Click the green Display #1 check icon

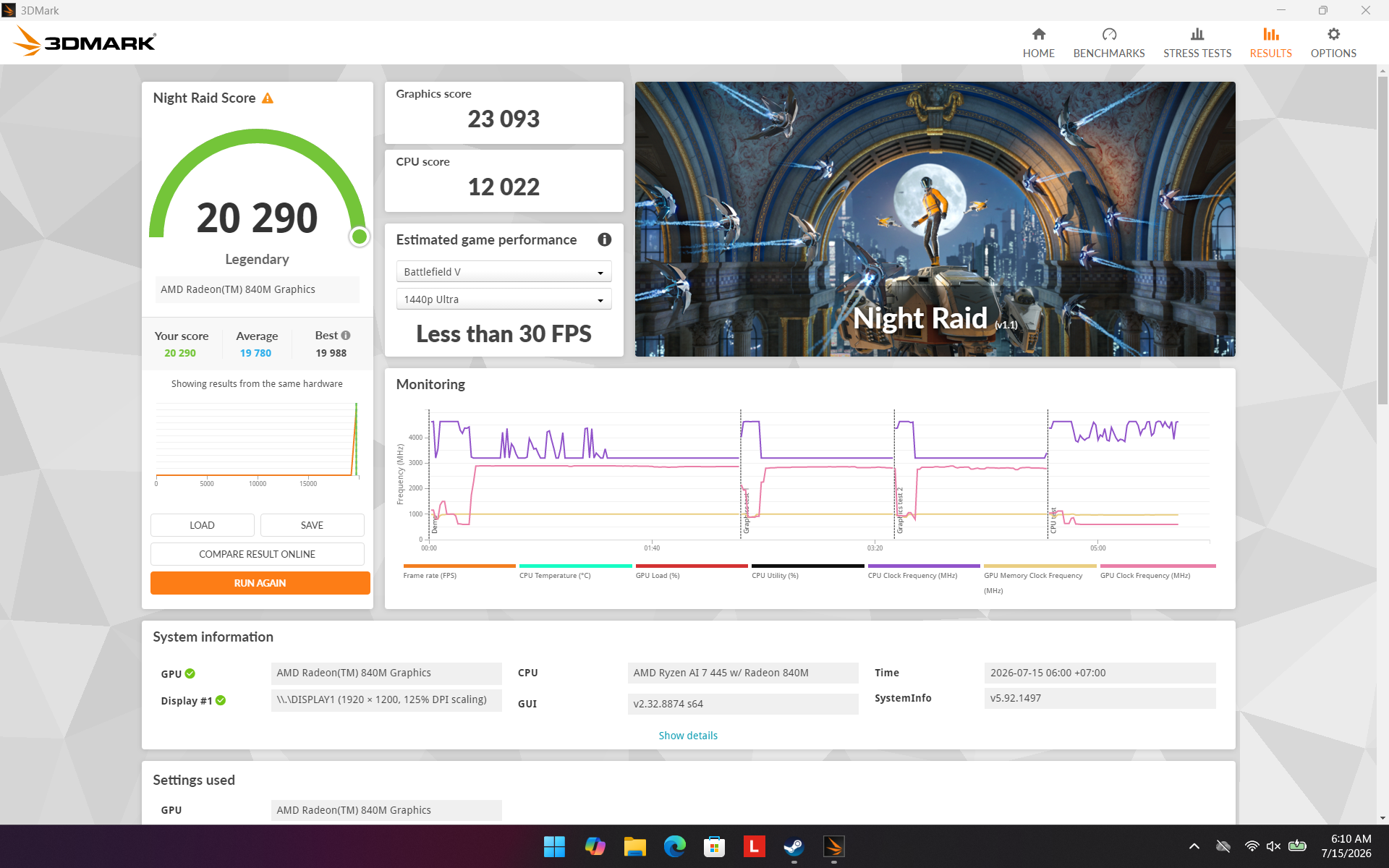221,700
